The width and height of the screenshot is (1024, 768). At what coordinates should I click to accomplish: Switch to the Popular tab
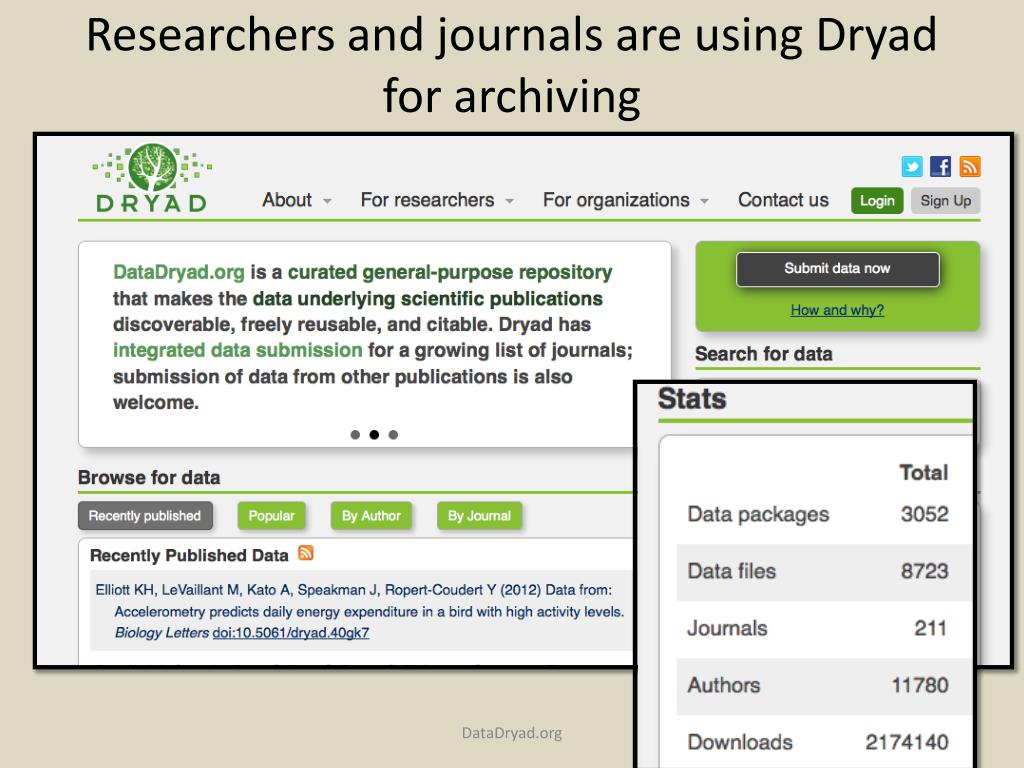tap(271, 516)
